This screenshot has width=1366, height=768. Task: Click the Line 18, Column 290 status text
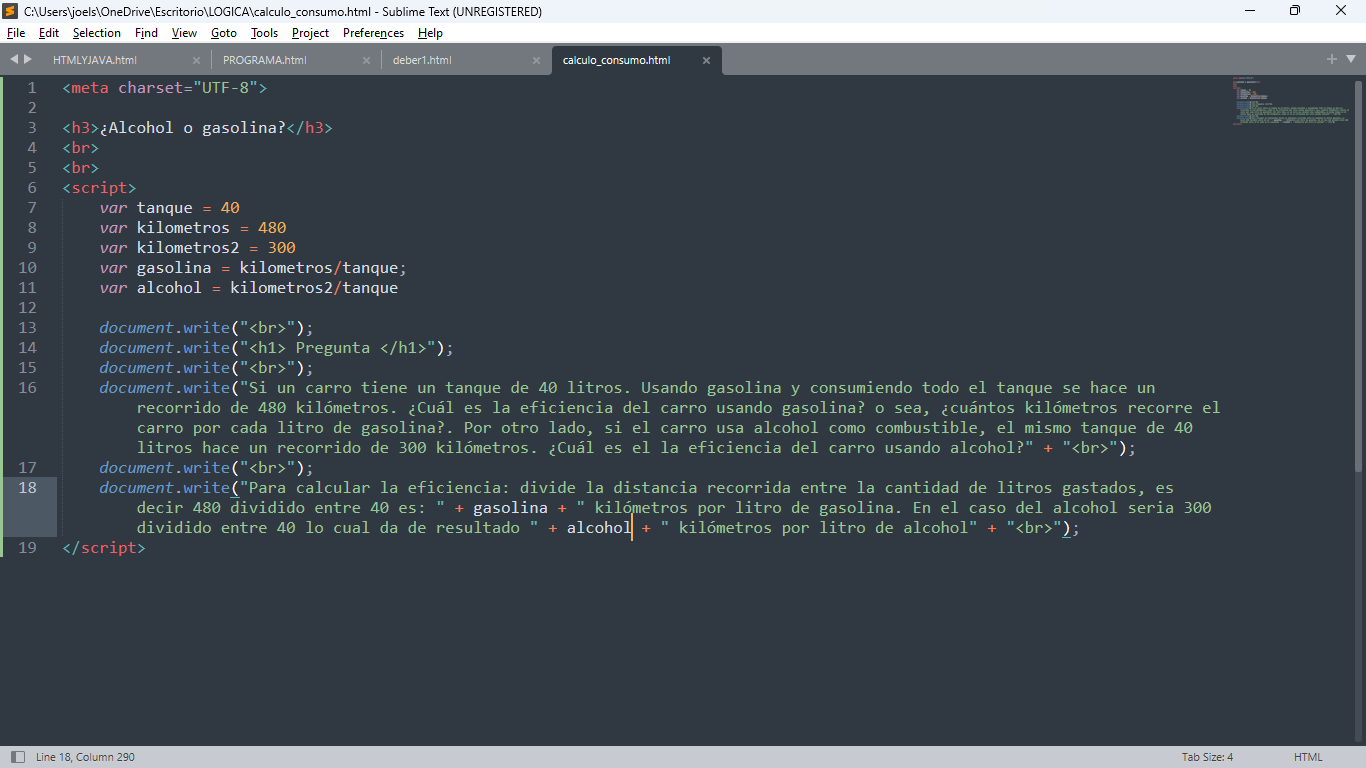85,757
